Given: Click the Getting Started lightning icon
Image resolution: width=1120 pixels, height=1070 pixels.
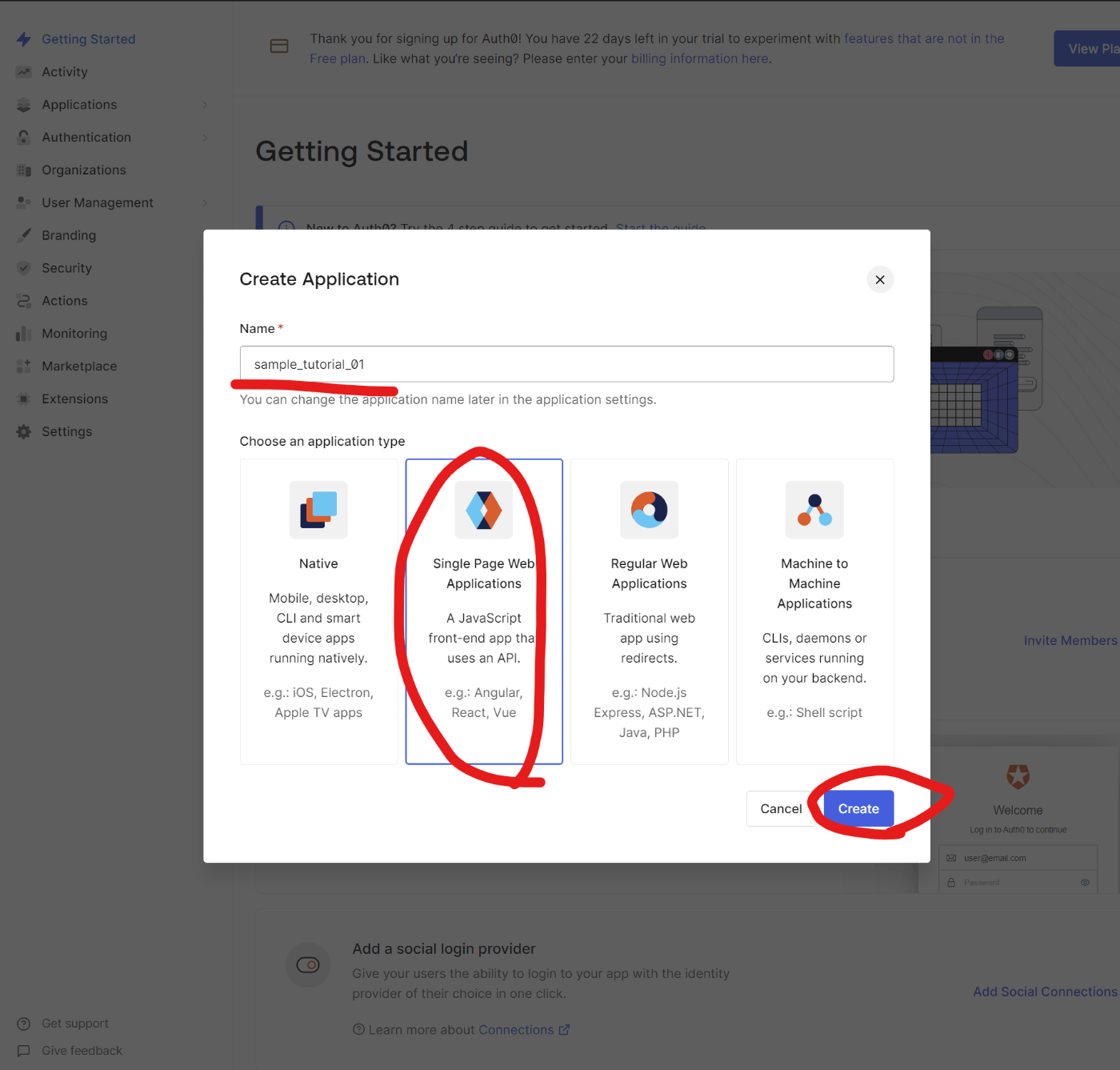Looking at the screenshot, I should click(x=24, y=39).
